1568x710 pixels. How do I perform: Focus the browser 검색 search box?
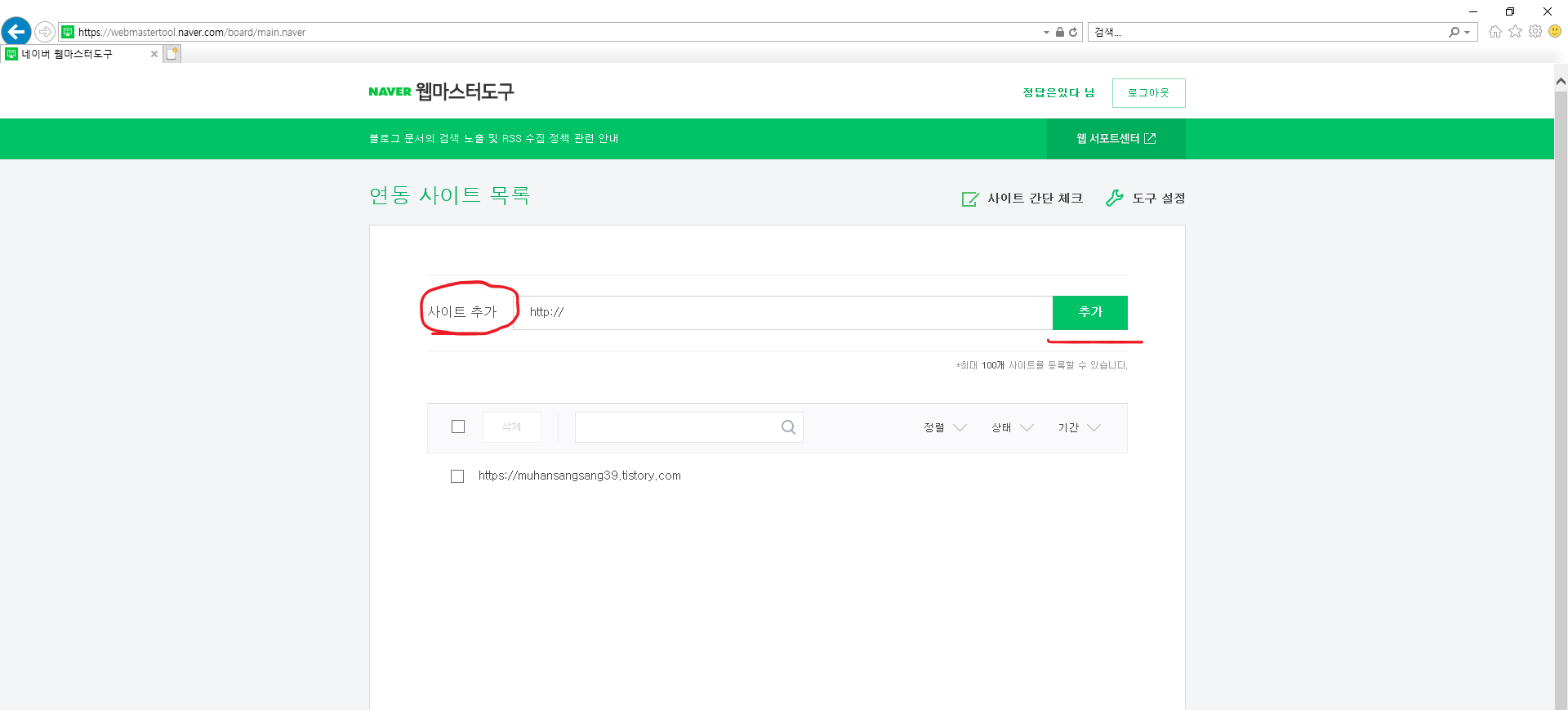click(x=1266, y=32)
